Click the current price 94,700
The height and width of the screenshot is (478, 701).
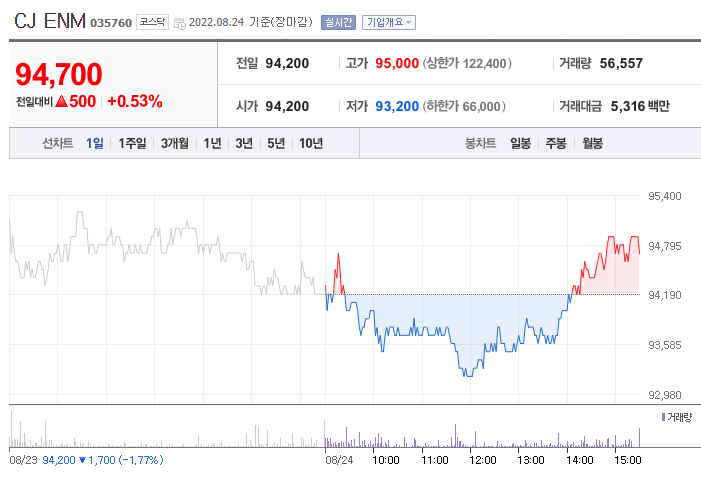(59, 74)
